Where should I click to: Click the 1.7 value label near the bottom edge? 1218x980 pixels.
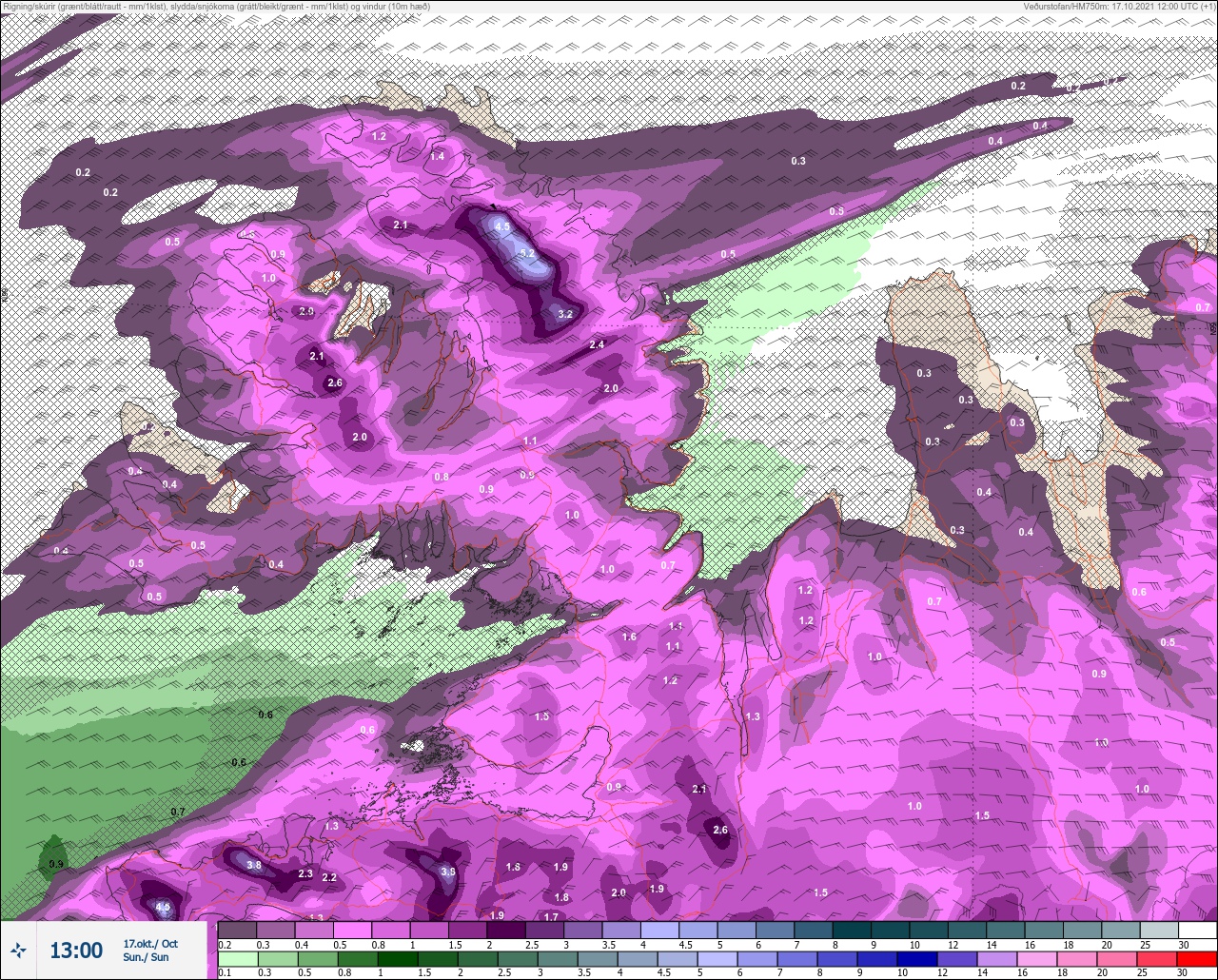(x=551, y=916)
